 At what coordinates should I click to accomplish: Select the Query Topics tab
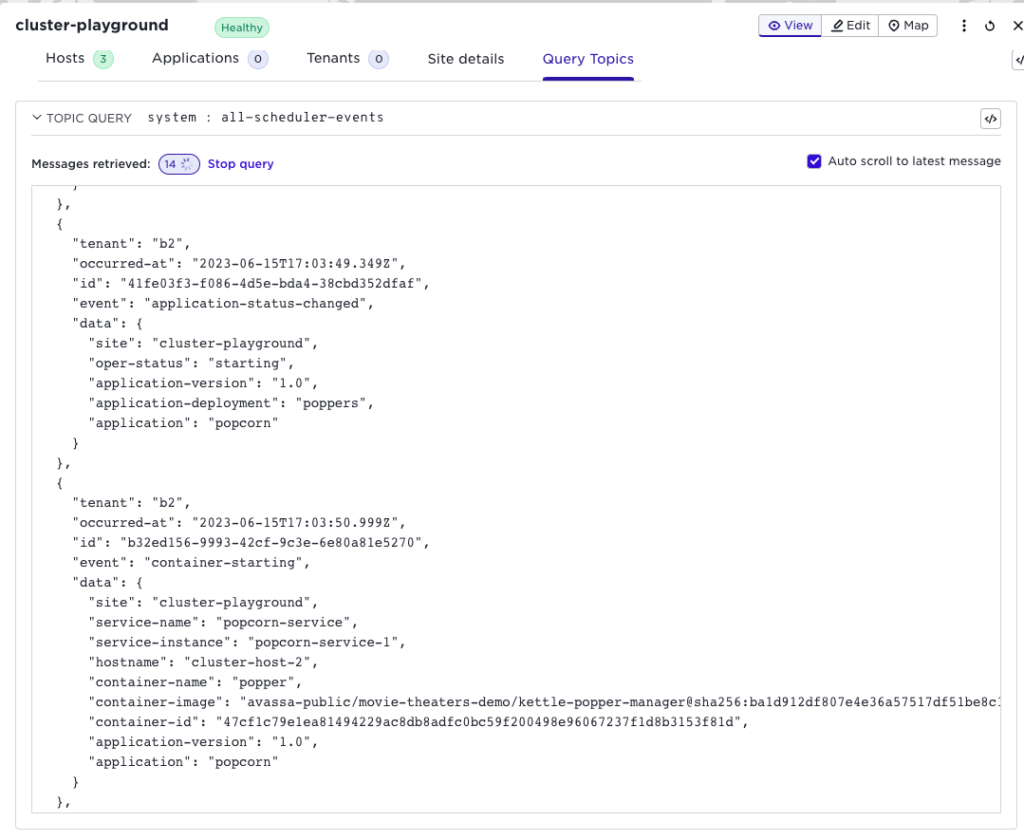click(588, 59)
